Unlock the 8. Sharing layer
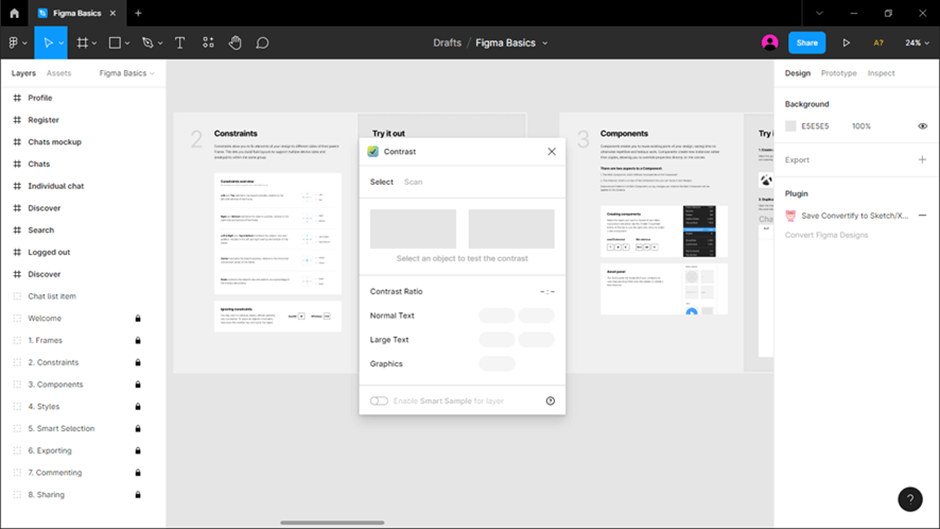 [x=137, y=495]
